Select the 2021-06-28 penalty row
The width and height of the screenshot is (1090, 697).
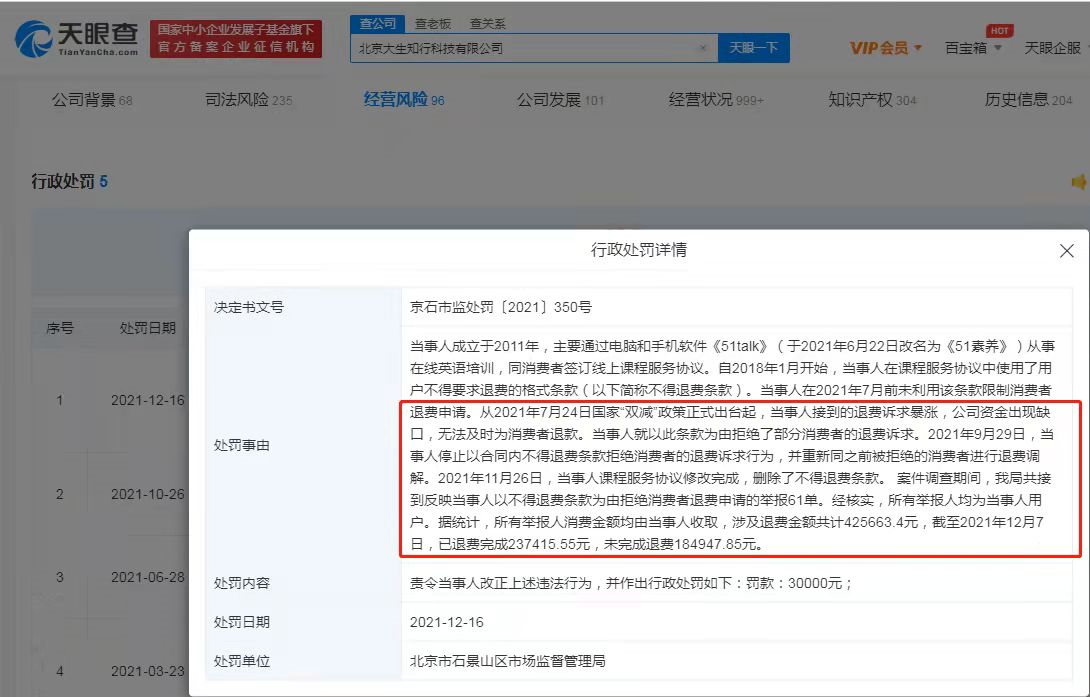(111, 577)
